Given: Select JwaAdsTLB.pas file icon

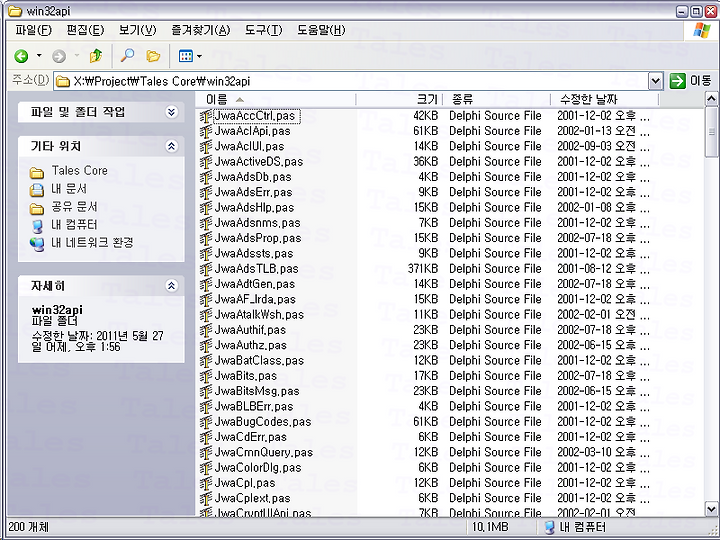Looking at the screenshot, I should (206, 269).
